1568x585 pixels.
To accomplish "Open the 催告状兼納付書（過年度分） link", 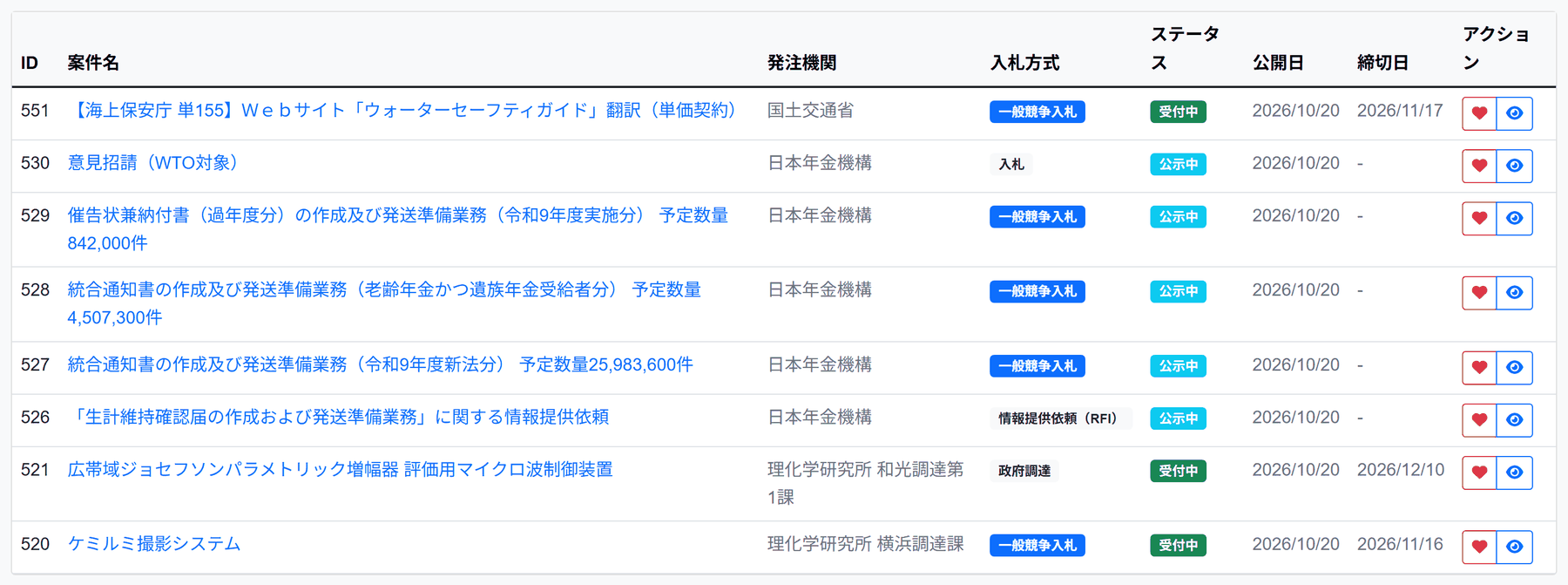I will pyautogui.click(x=397, y=229).
